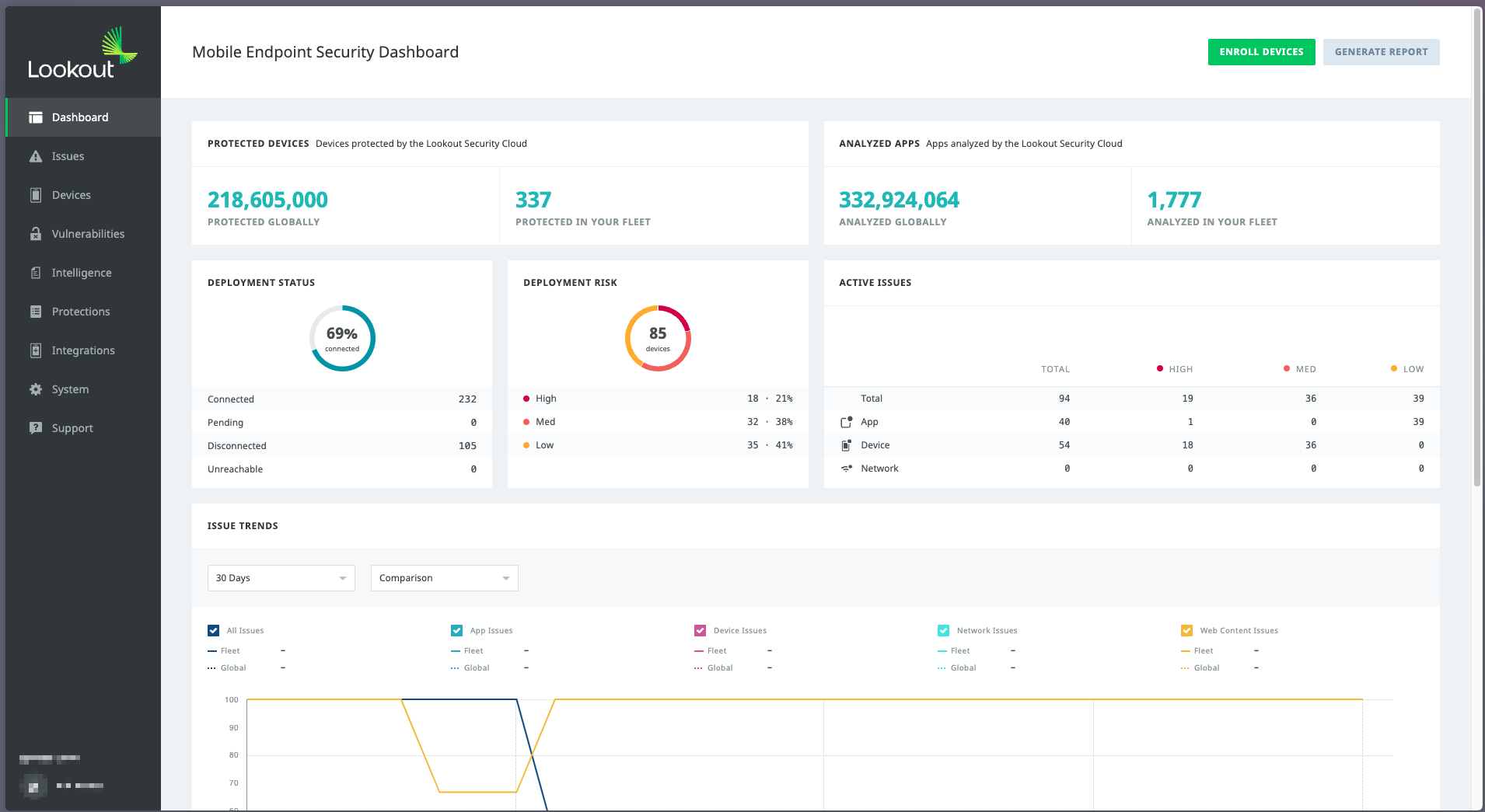Click the Deployment Risk donut chart

(x=658, y=338)
